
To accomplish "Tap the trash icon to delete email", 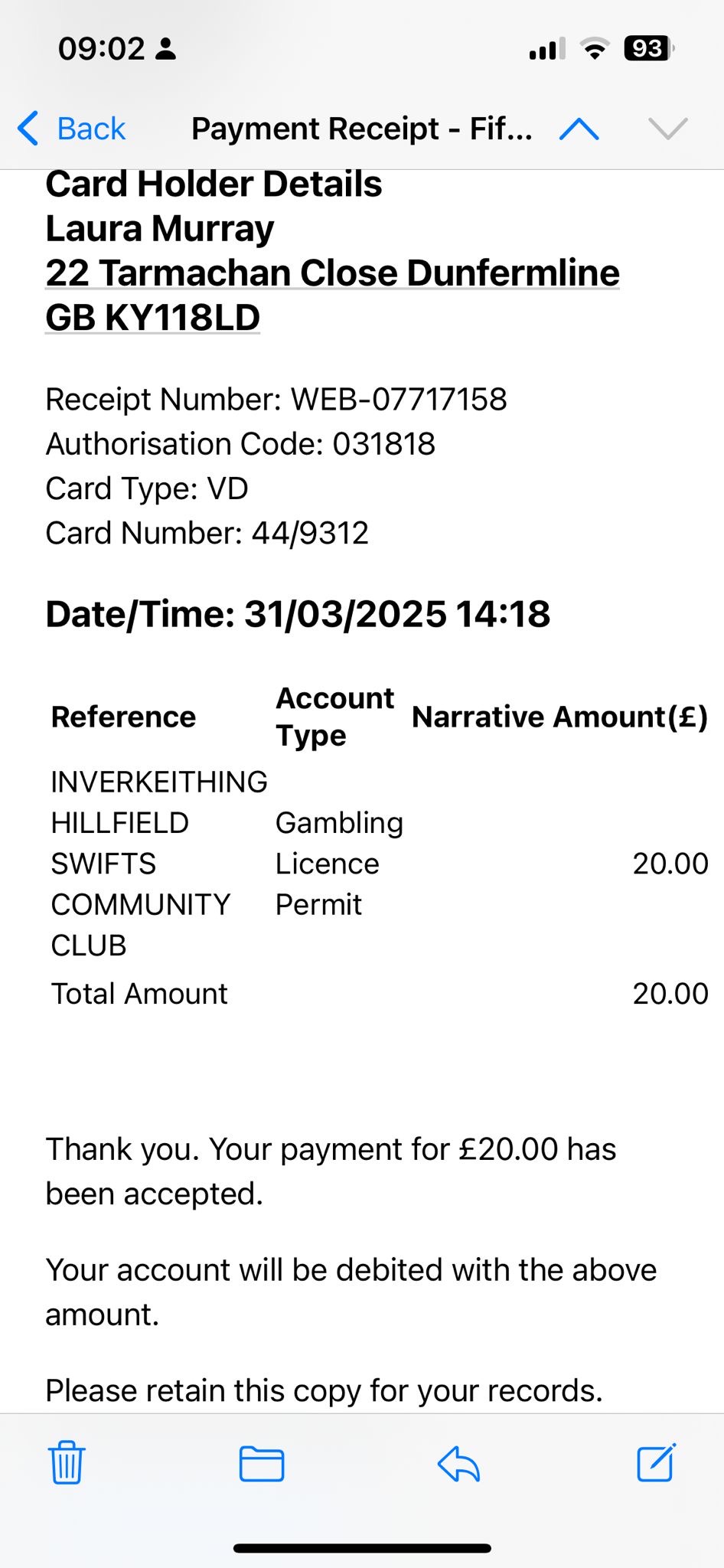I will 67,1462.
